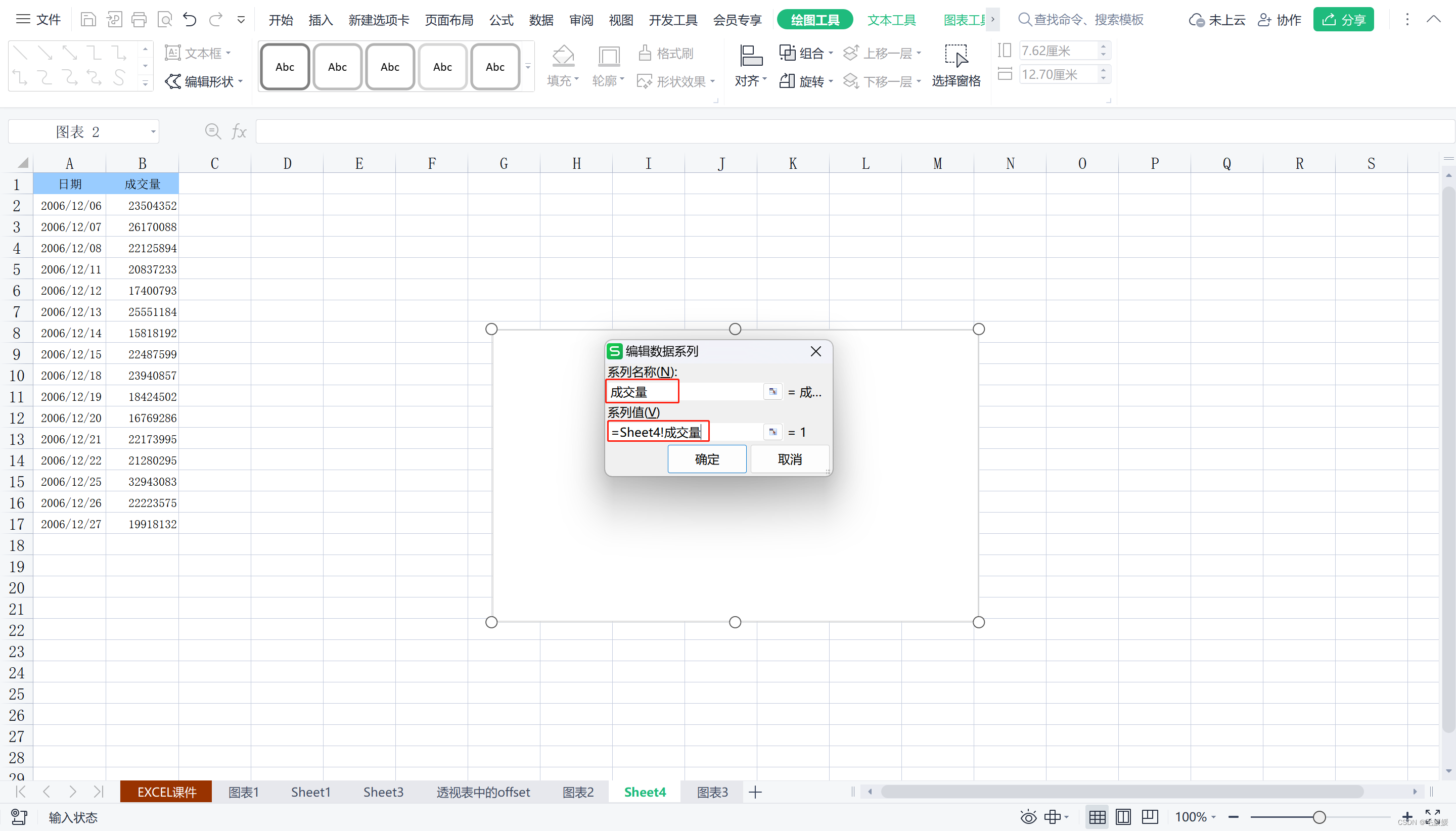This screenshot has height=831, width=1456.
Task: Click the save file icon
Action: [88, 20]
